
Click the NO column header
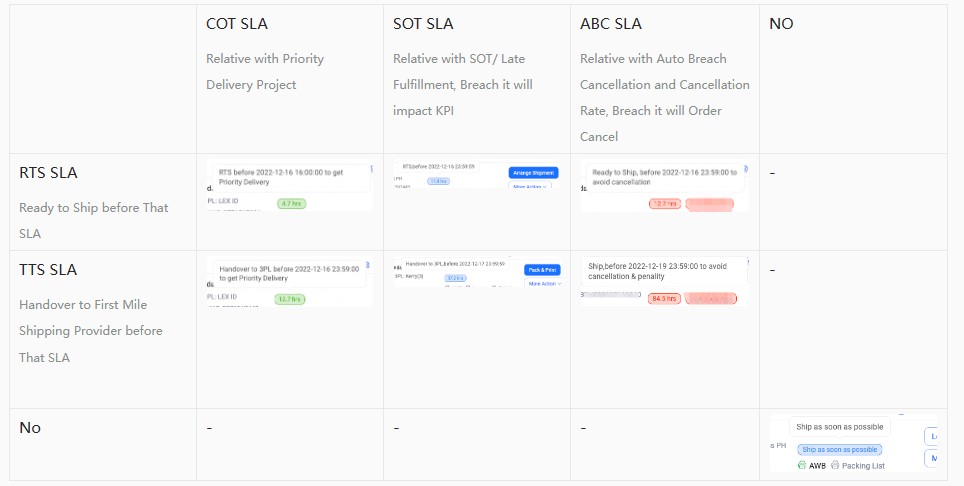[x=781, y=24]
